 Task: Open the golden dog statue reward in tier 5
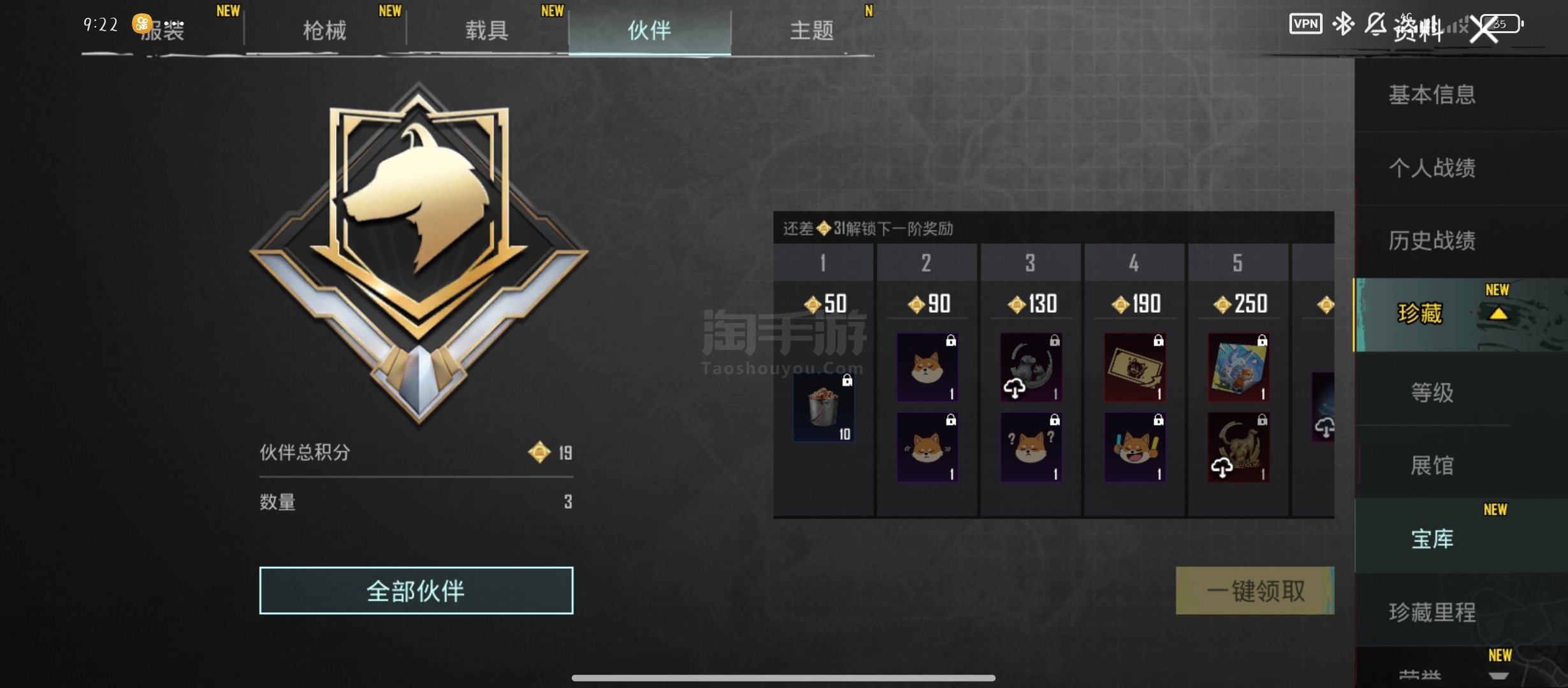[1238, 447]
